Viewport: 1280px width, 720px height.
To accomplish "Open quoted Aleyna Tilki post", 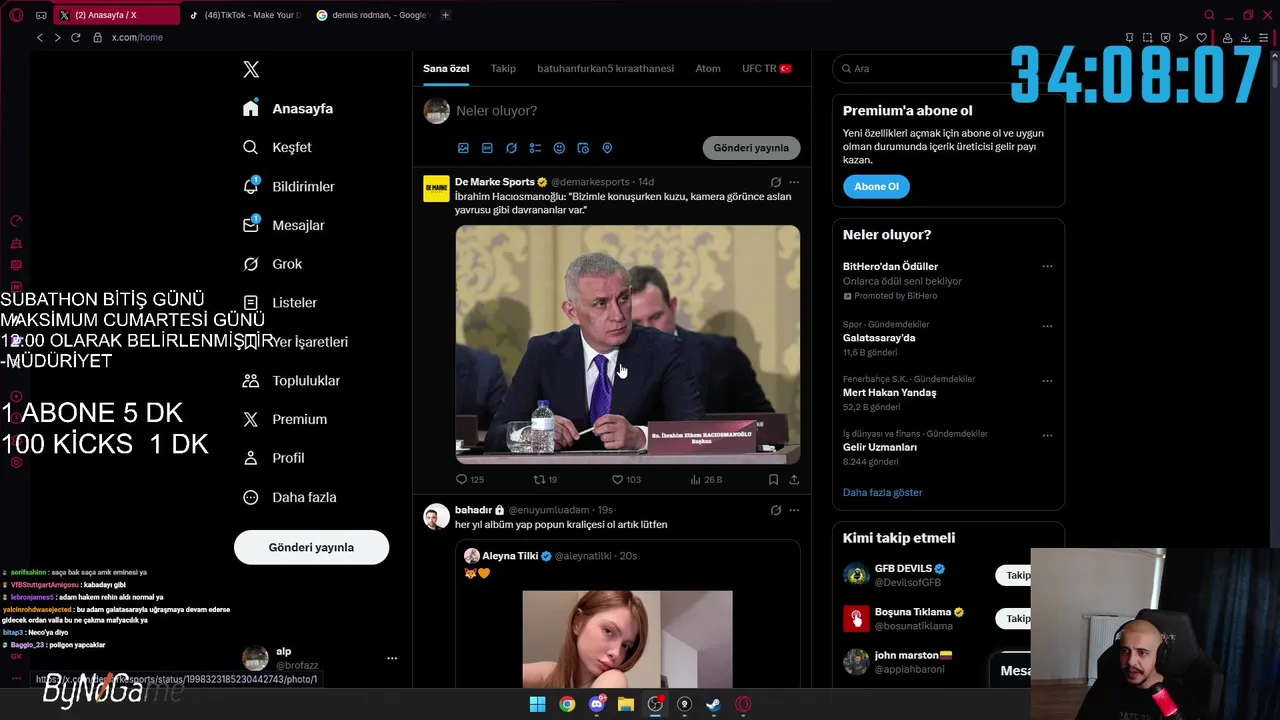I will click(628, 614).
